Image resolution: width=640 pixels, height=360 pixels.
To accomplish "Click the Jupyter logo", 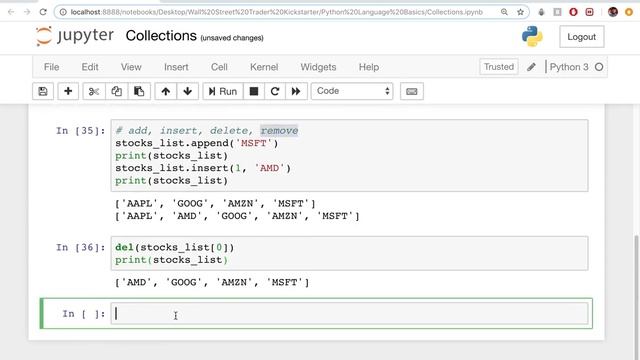I will (x=75, y=36).
